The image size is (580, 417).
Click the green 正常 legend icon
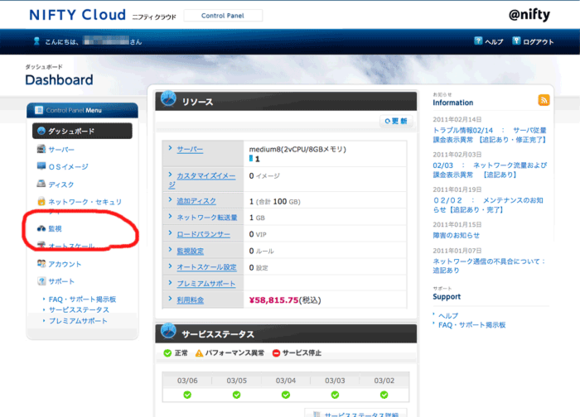168,353
